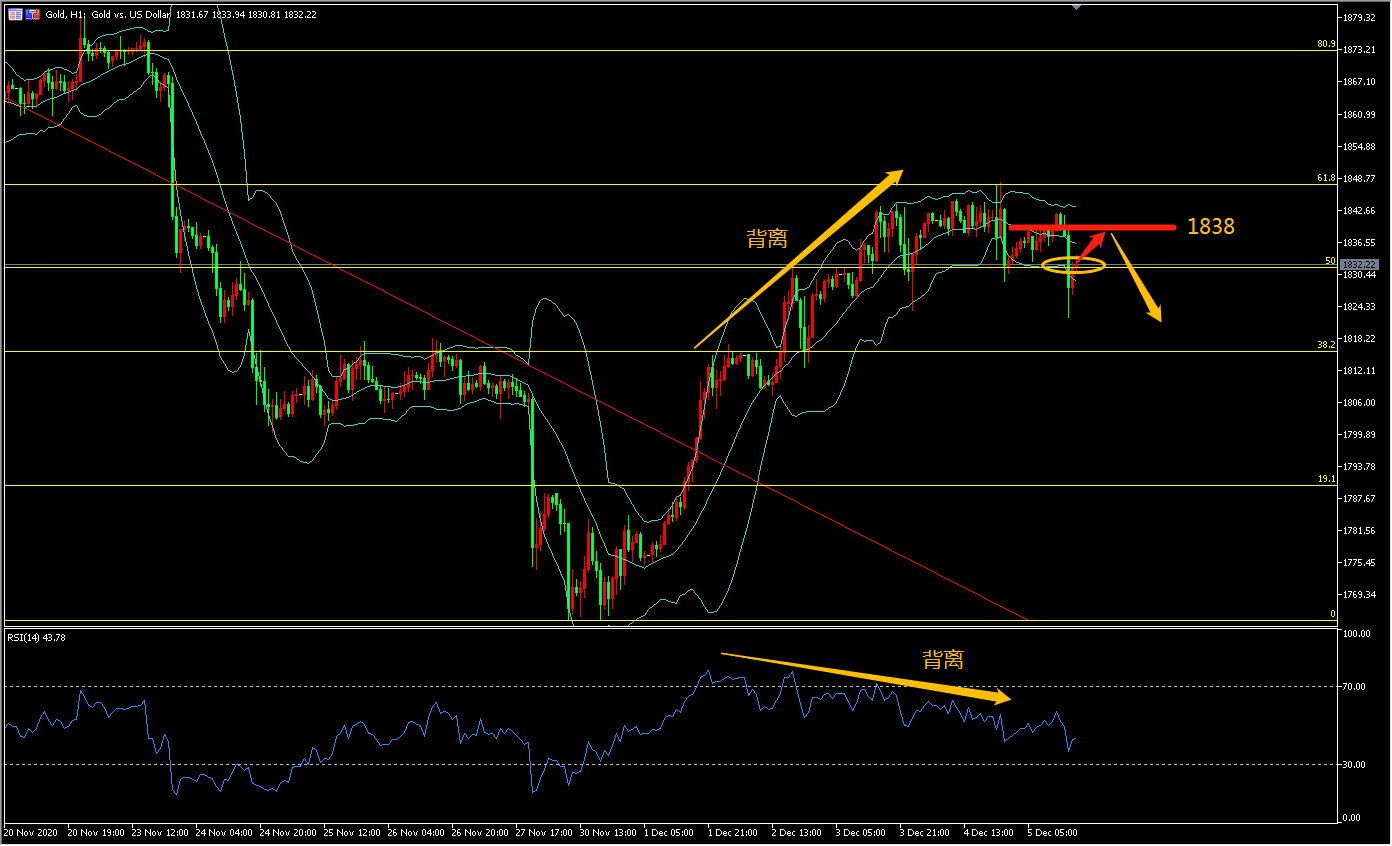
Task: Select the '5 Dec 05:00' time axis label
Action: tap(1054, 832)
